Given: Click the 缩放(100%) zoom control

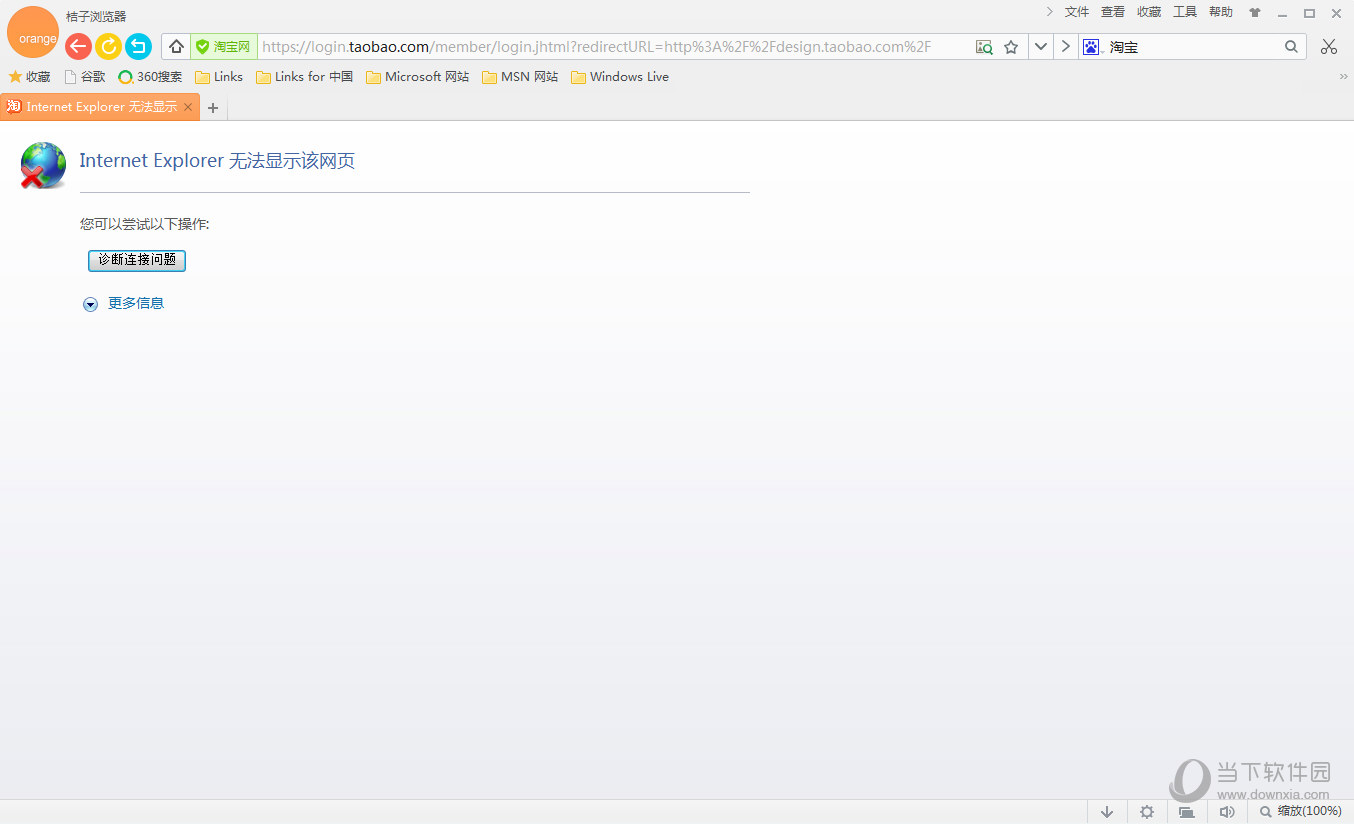Looking at the screenshot, I should pos(1300,812).
